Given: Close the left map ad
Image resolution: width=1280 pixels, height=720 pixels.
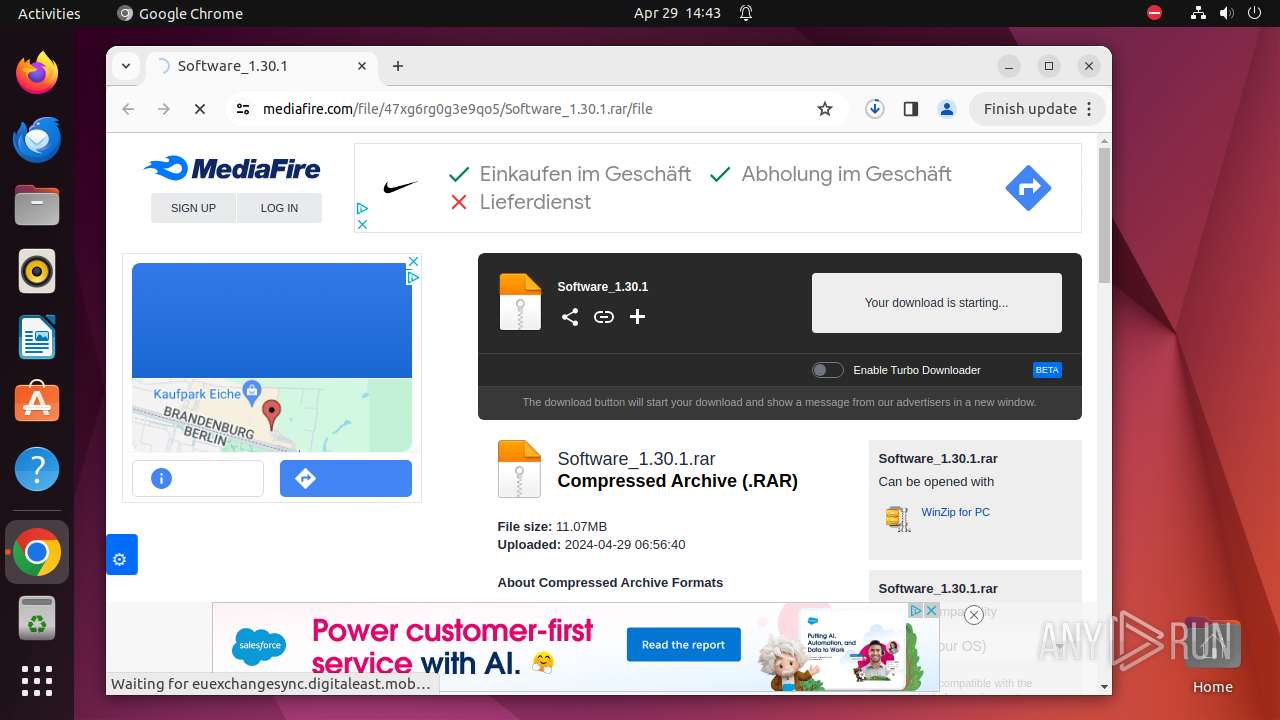Looking at the screenshot, I should point(413,261).
